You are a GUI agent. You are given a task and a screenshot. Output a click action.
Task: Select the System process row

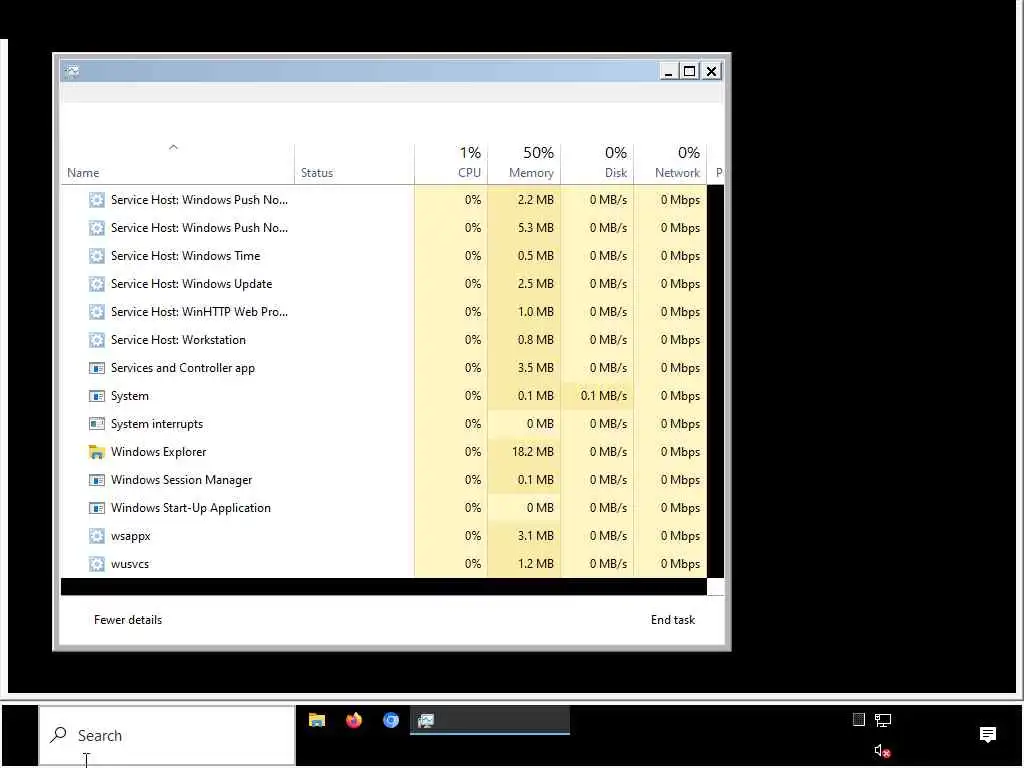384,396
